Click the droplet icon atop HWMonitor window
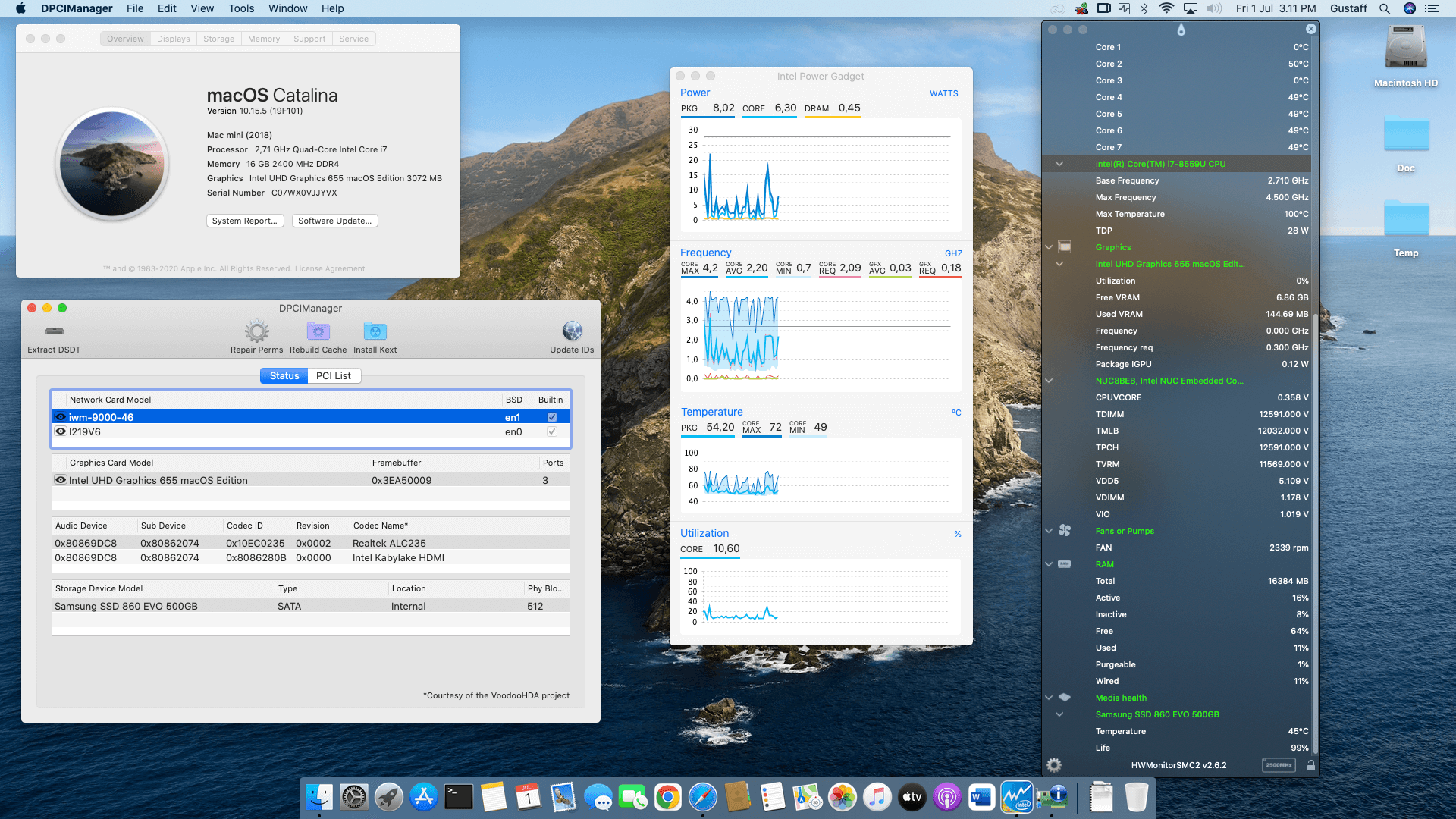This screenshot has height=819, width=1456. tap(1181, 30)
